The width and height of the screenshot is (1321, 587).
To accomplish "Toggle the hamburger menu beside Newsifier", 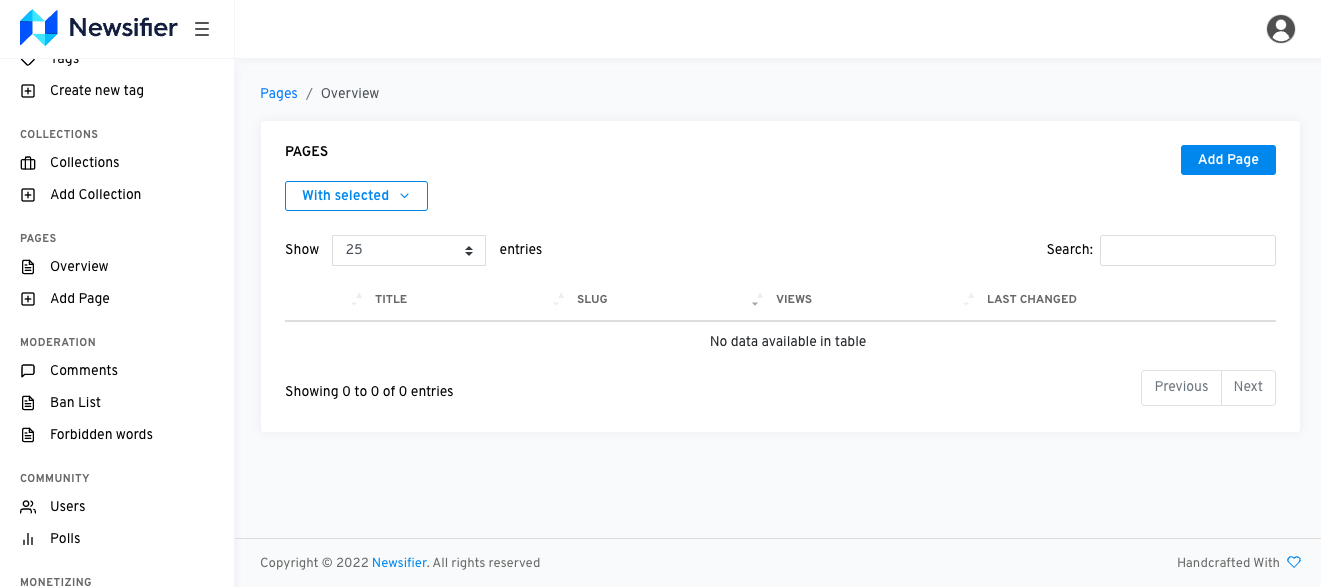I will pos(202,29).
